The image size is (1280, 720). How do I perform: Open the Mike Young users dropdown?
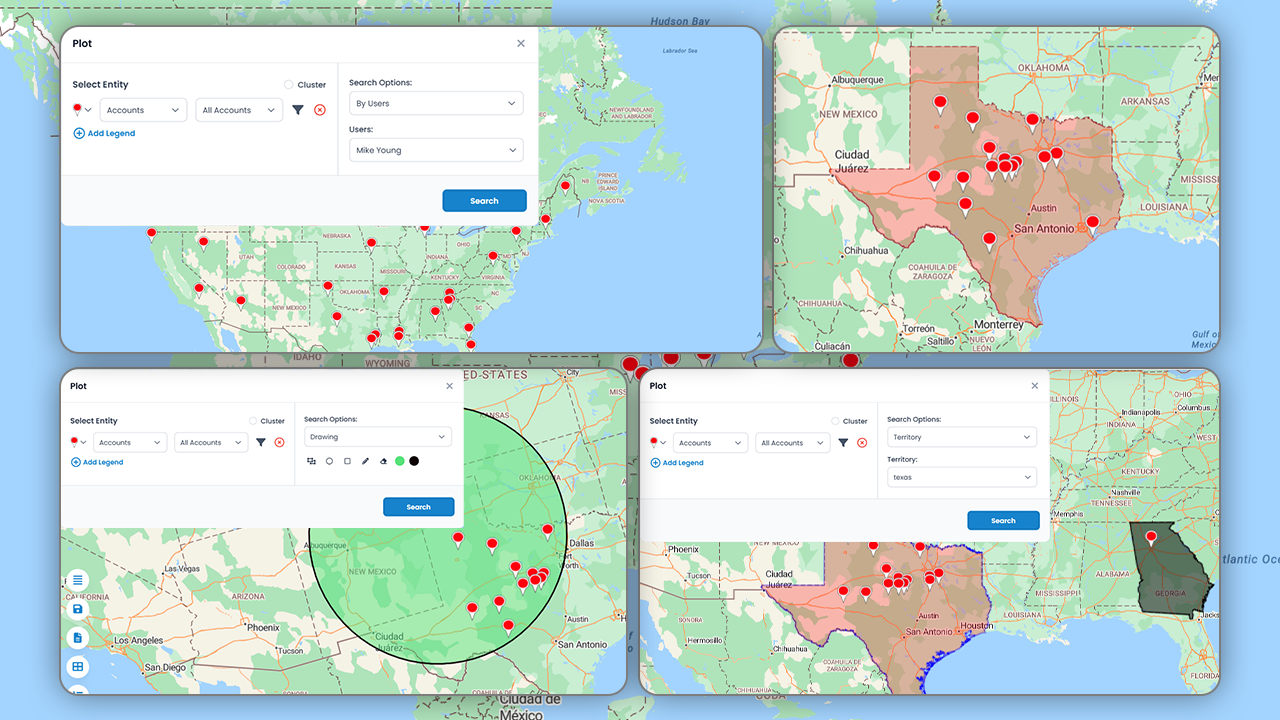pyautogui.click(x=436, y=150)
